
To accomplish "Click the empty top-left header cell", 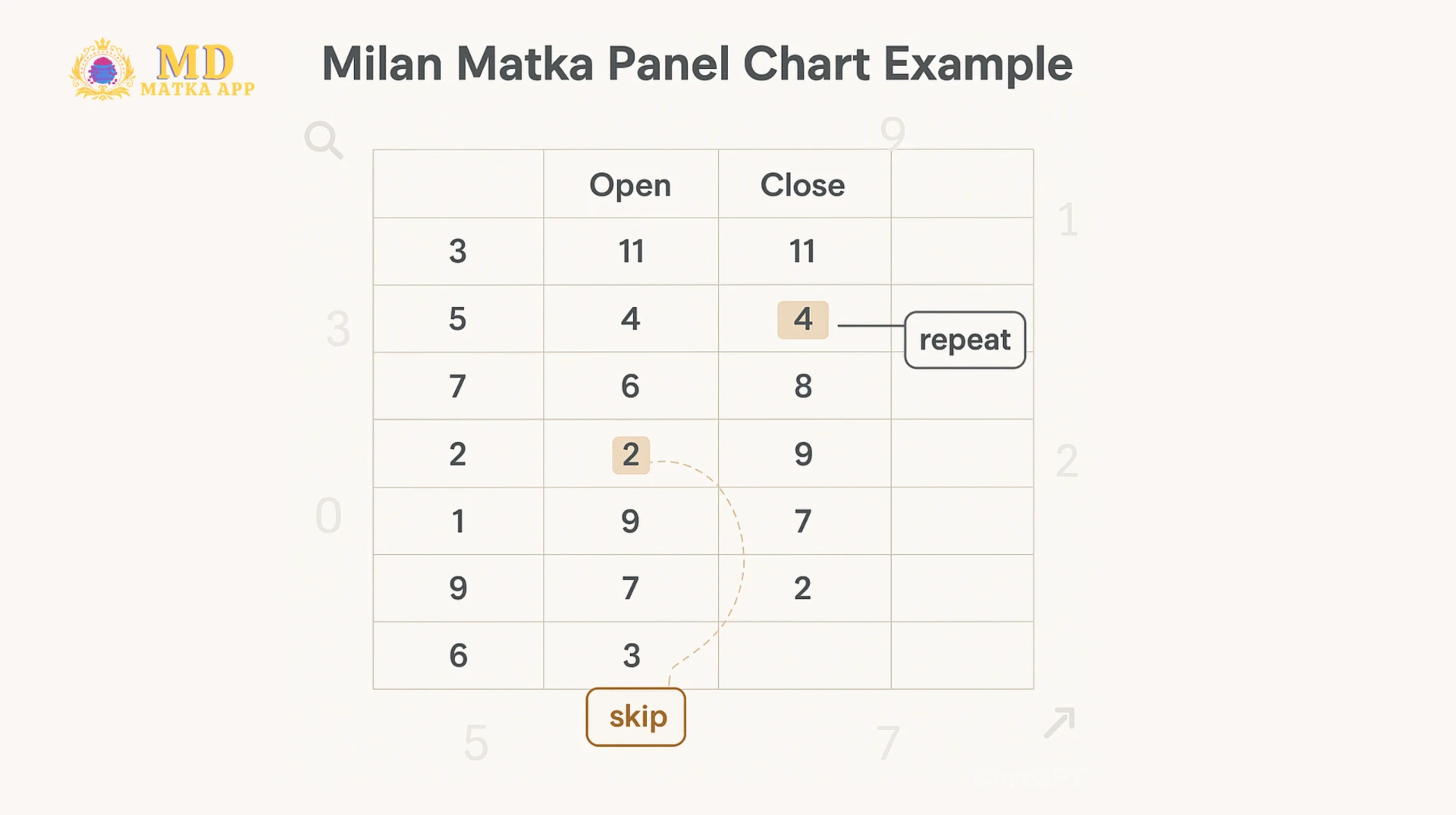I will 458,184.
